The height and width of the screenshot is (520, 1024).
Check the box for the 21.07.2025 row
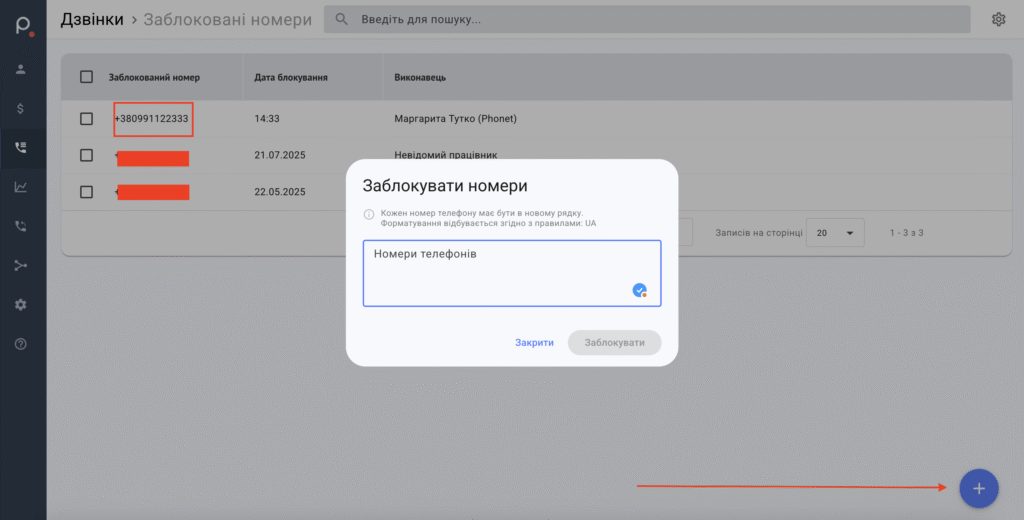[86, 155]
